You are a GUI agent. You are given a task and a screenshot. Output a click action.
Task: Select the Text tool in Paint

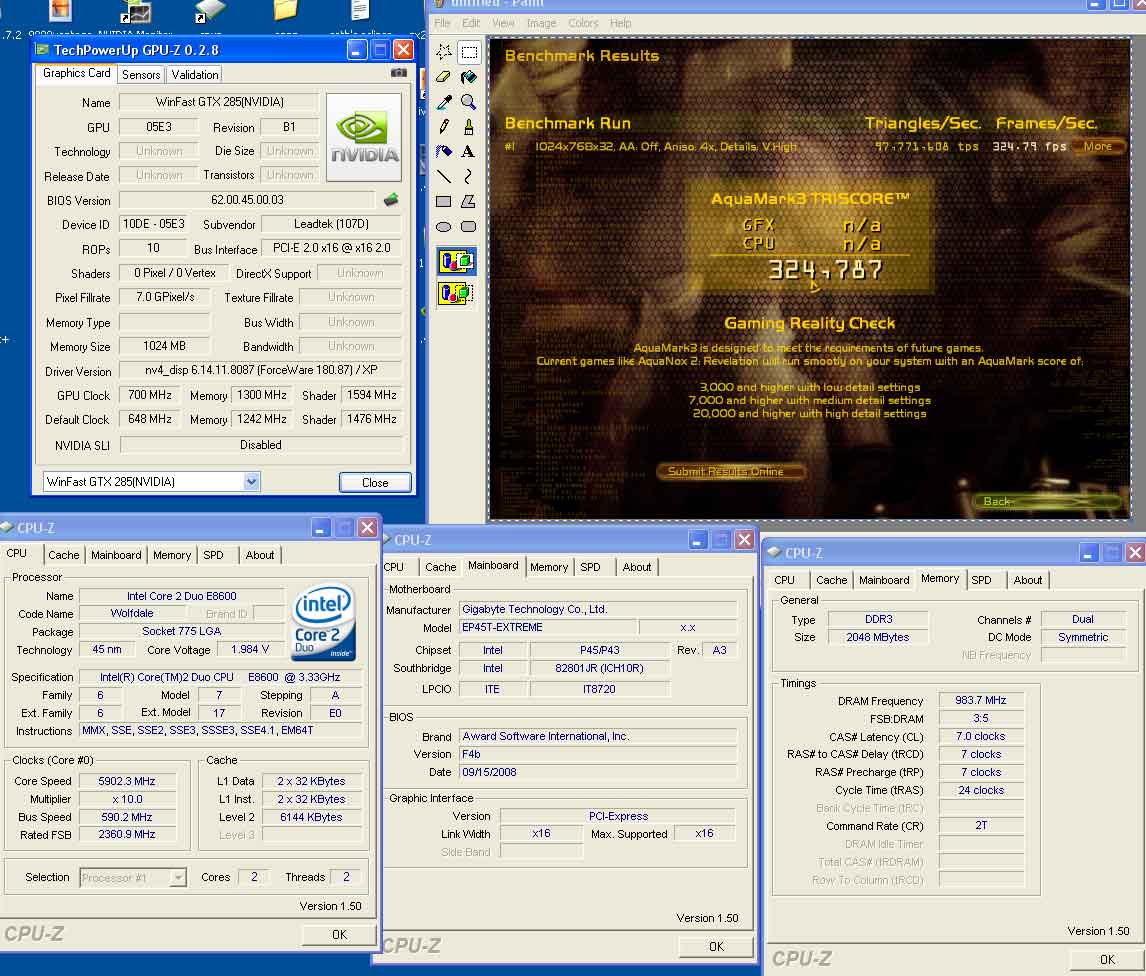[468, 151]
